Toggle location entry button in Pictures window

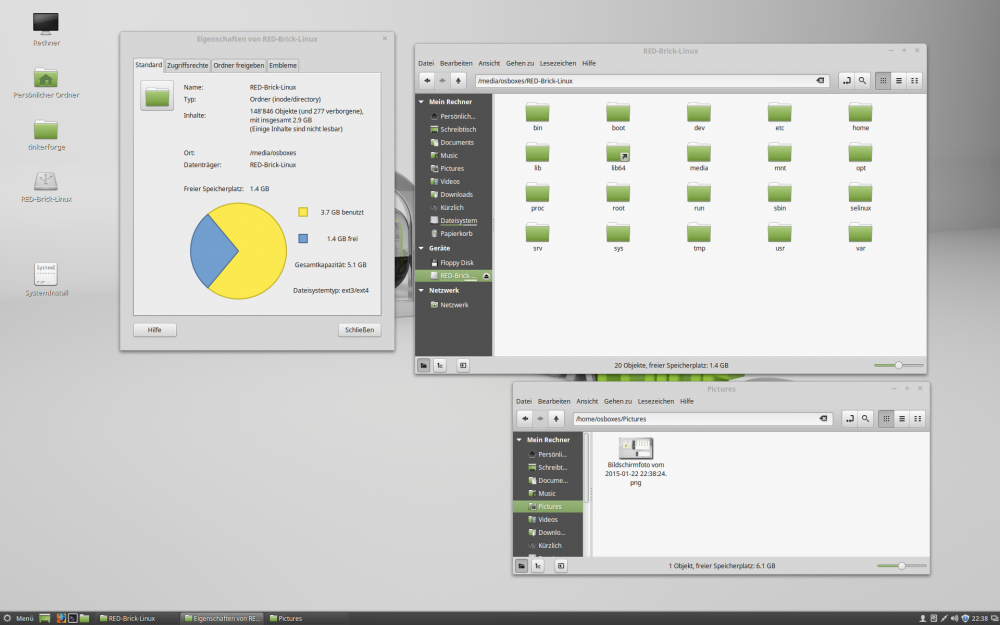(848, 418)
